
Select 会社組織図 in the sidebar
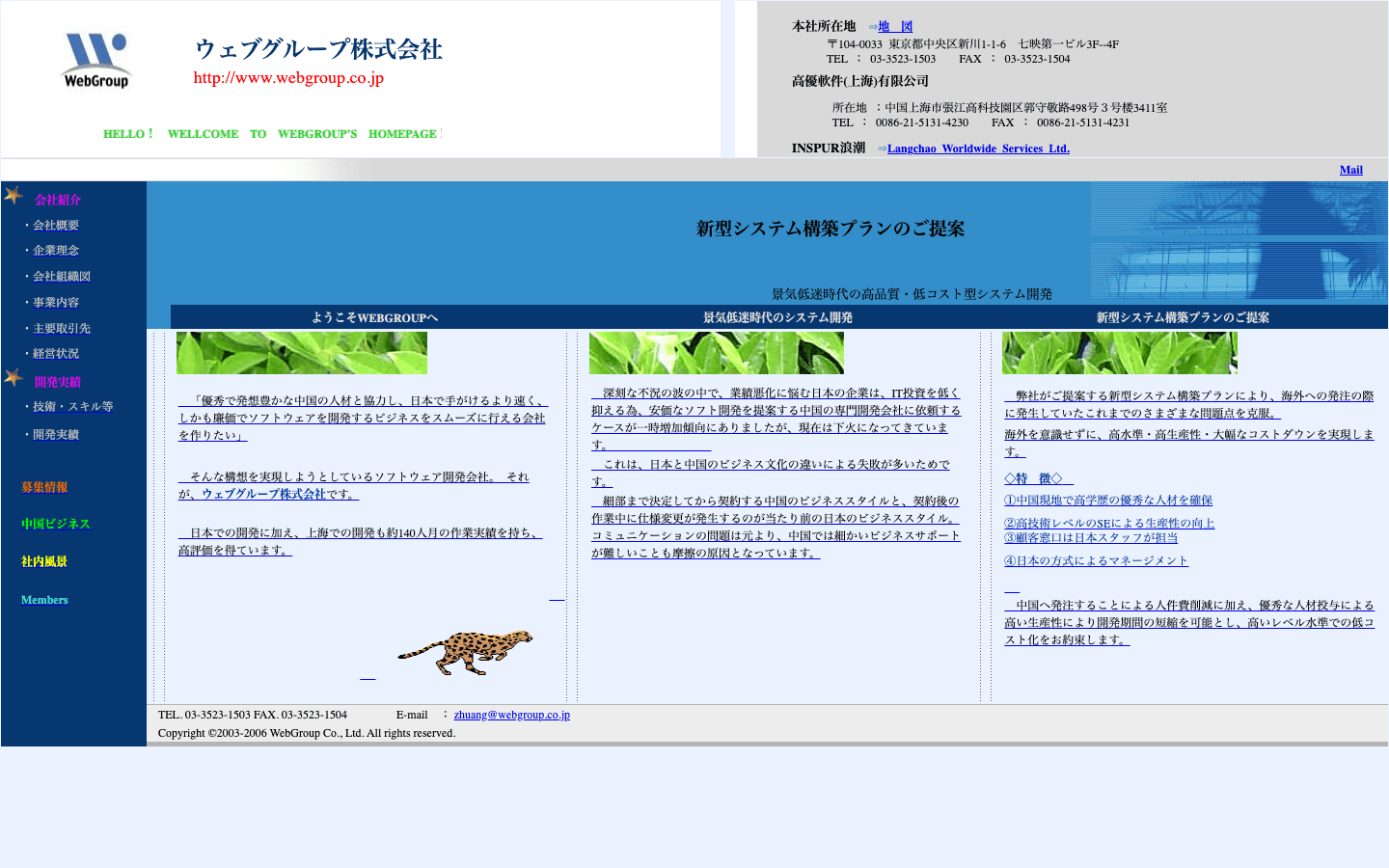coord(62,276)
